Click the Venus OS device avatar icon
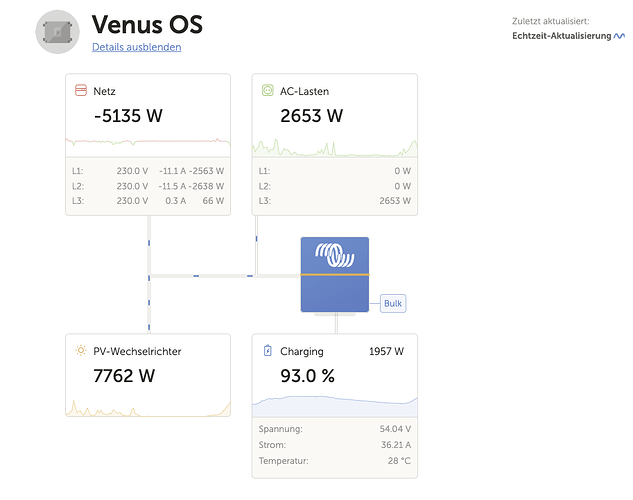The image size is (633, 500). (57, 32)
